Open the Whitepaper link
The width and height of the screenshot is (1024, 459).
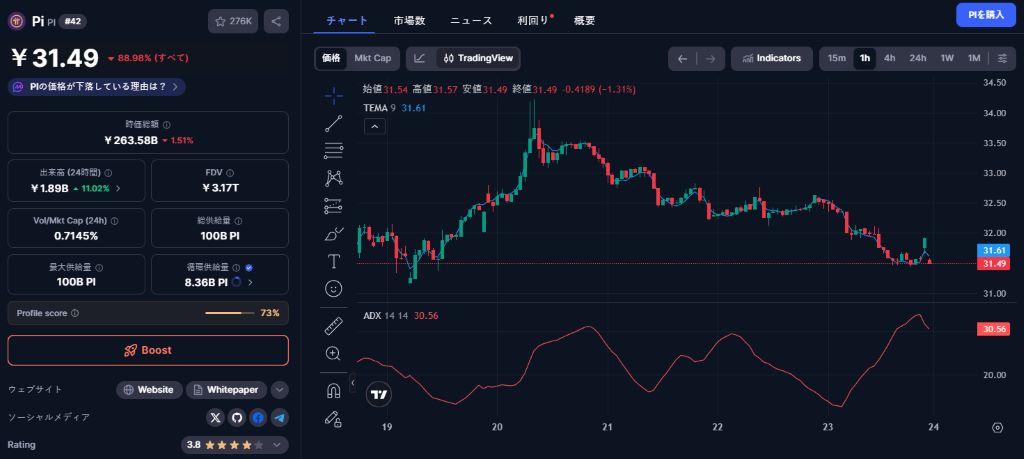[x=227, y=390]
